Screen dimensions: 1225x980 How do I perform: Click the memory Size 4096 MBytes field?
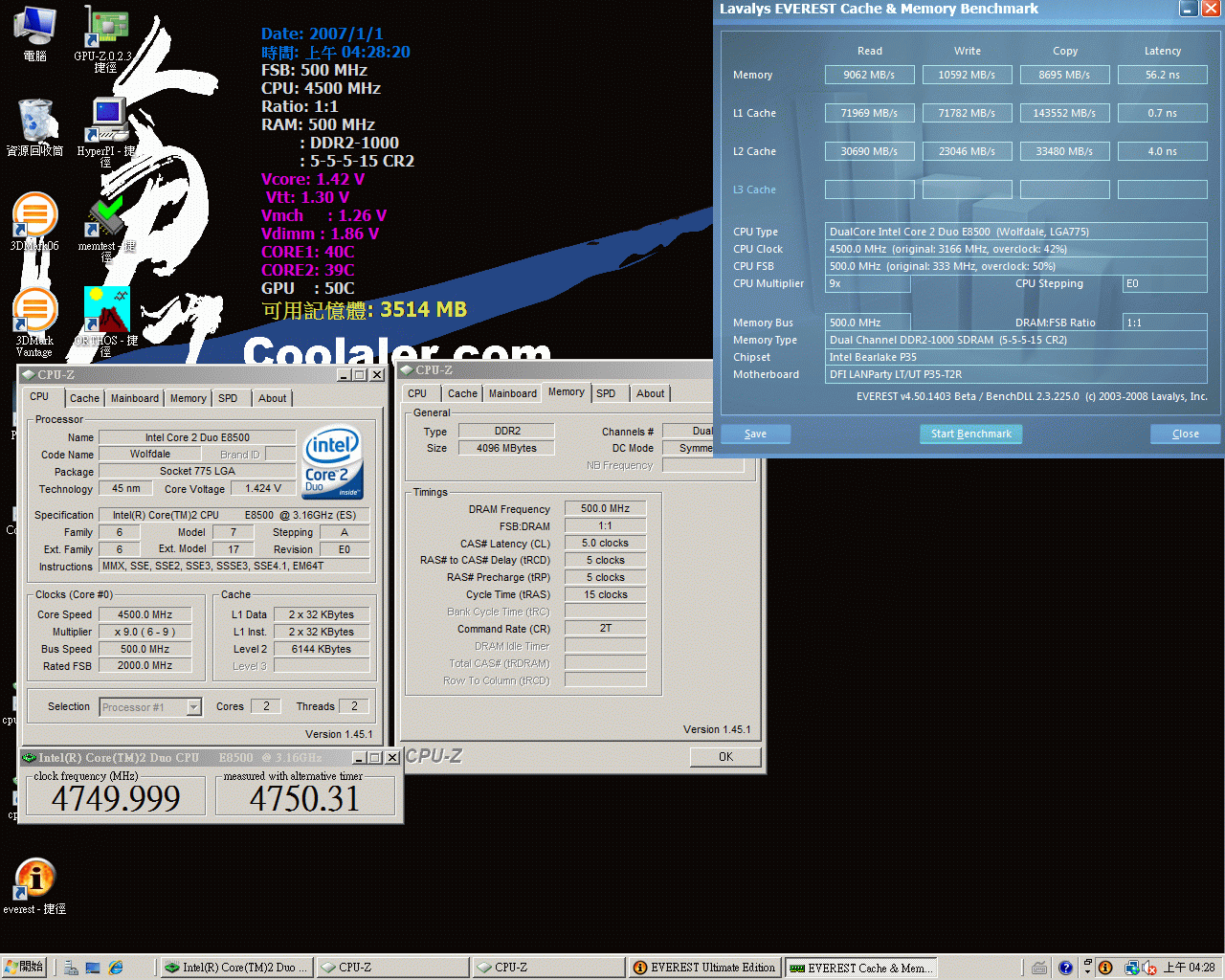507,448
